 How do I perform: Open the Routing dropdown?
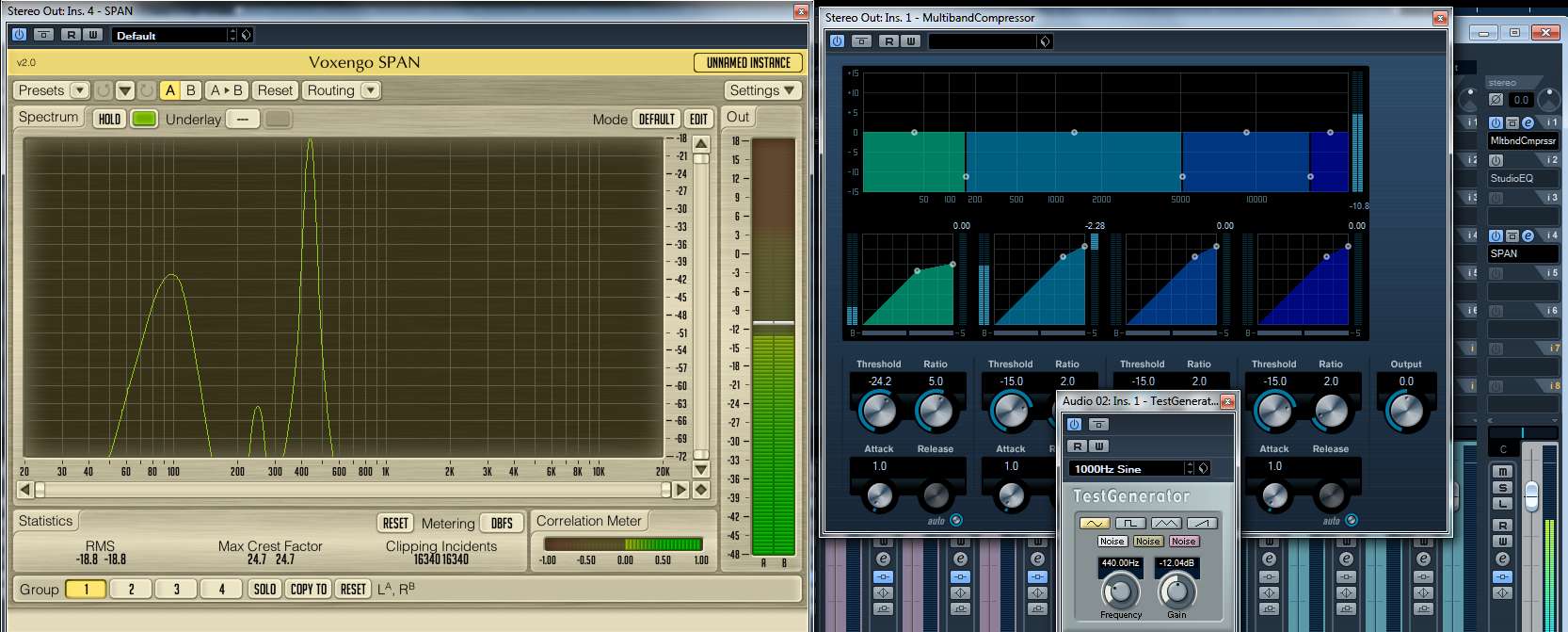(342, 90)
